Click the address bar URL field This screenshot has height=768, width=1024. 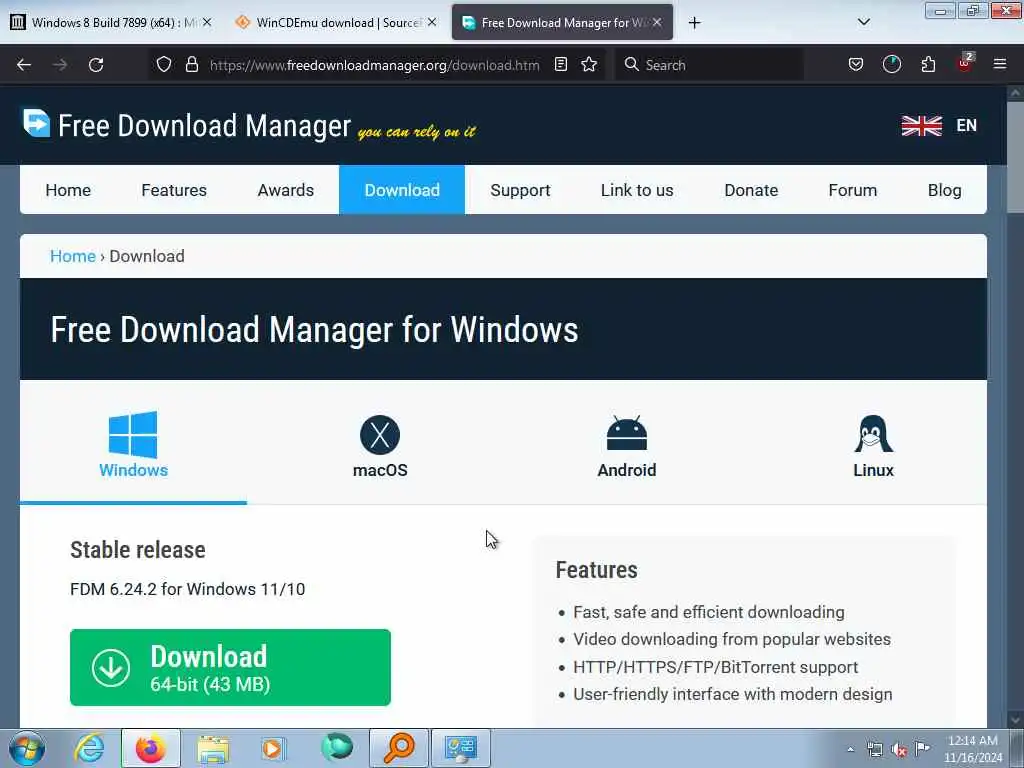pos(374,65)
